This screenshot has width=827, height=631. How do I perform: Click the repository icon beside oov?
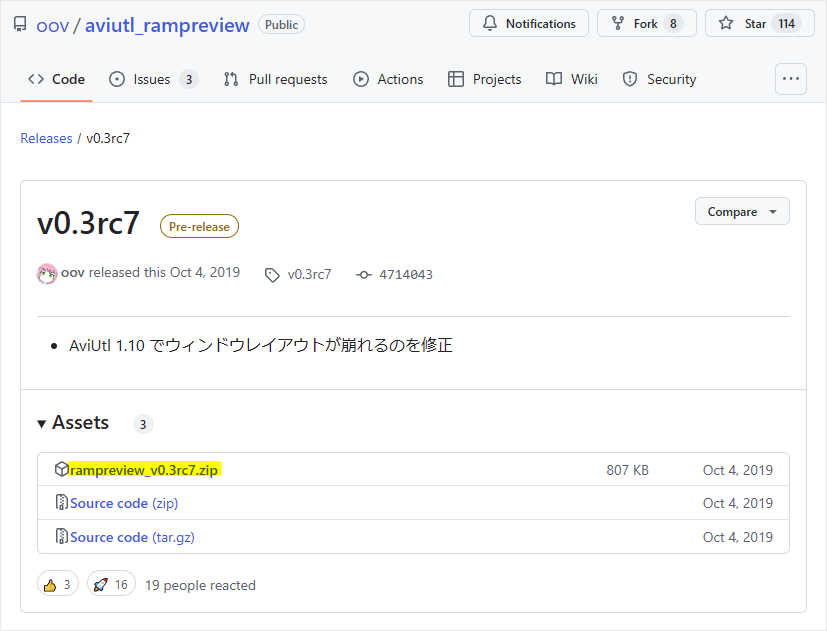(x=20, y=24)
